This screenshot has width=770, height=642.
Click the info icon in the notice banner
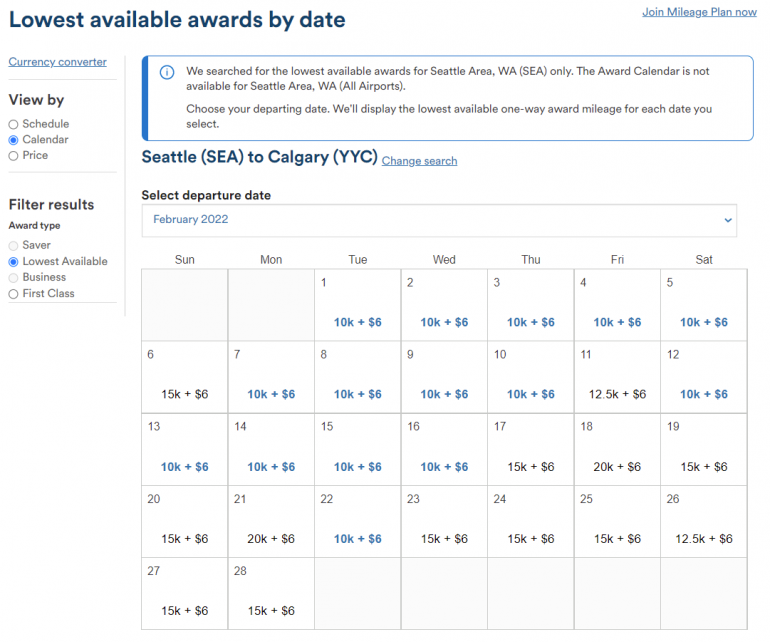(166, 72)
